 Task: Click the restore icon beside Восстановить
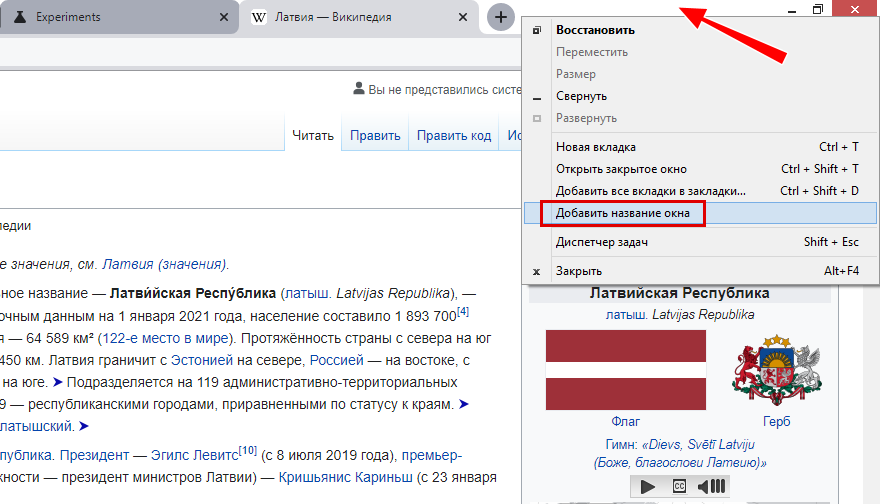tap(537, 30)
